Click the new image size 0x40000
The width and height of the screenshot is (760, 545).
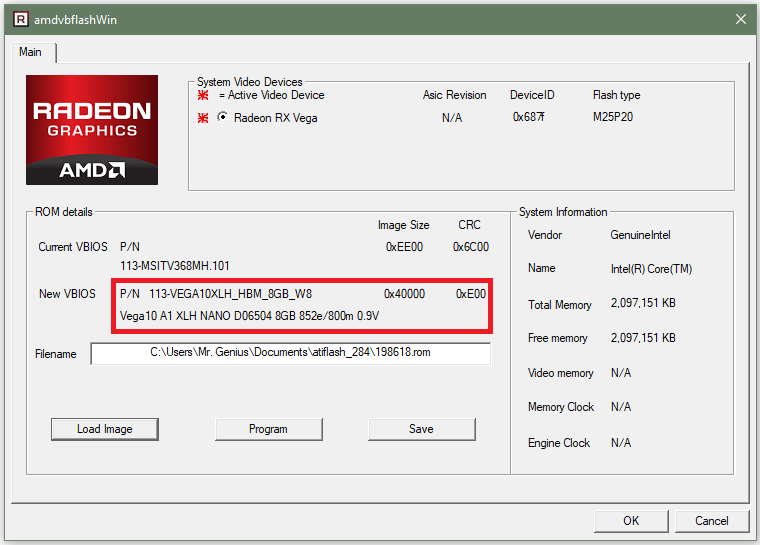click(x=404, y=294)
